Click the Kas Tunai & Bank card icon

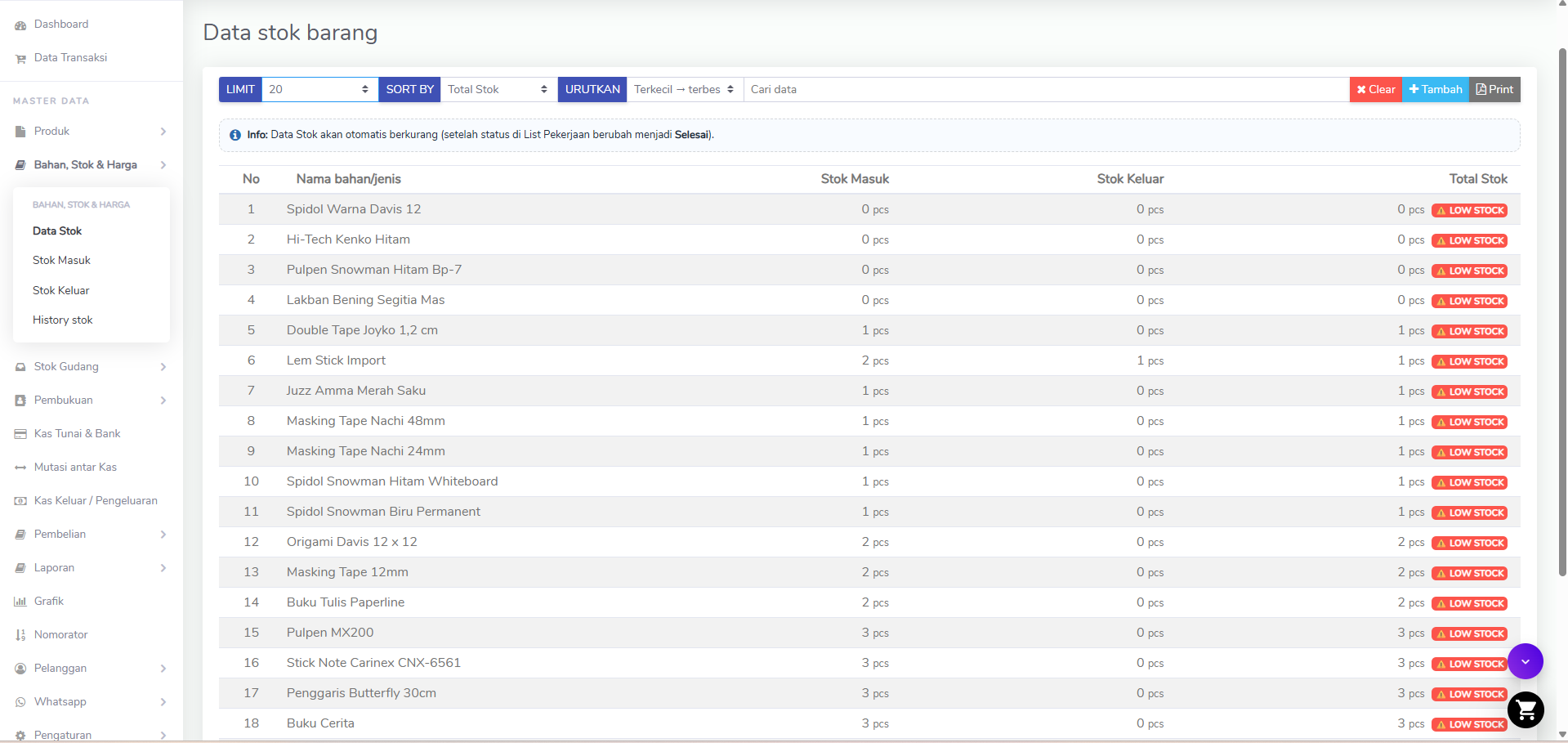click(20, 434)
